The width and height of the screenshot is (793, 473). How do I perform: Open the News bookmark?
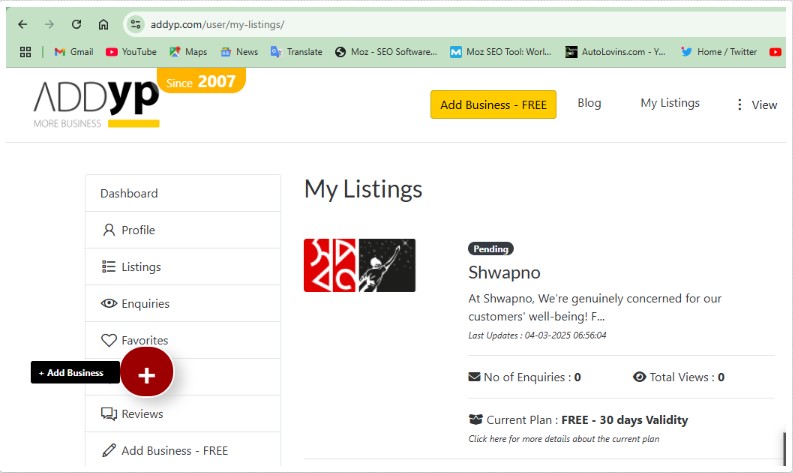[x=239, y=52]
